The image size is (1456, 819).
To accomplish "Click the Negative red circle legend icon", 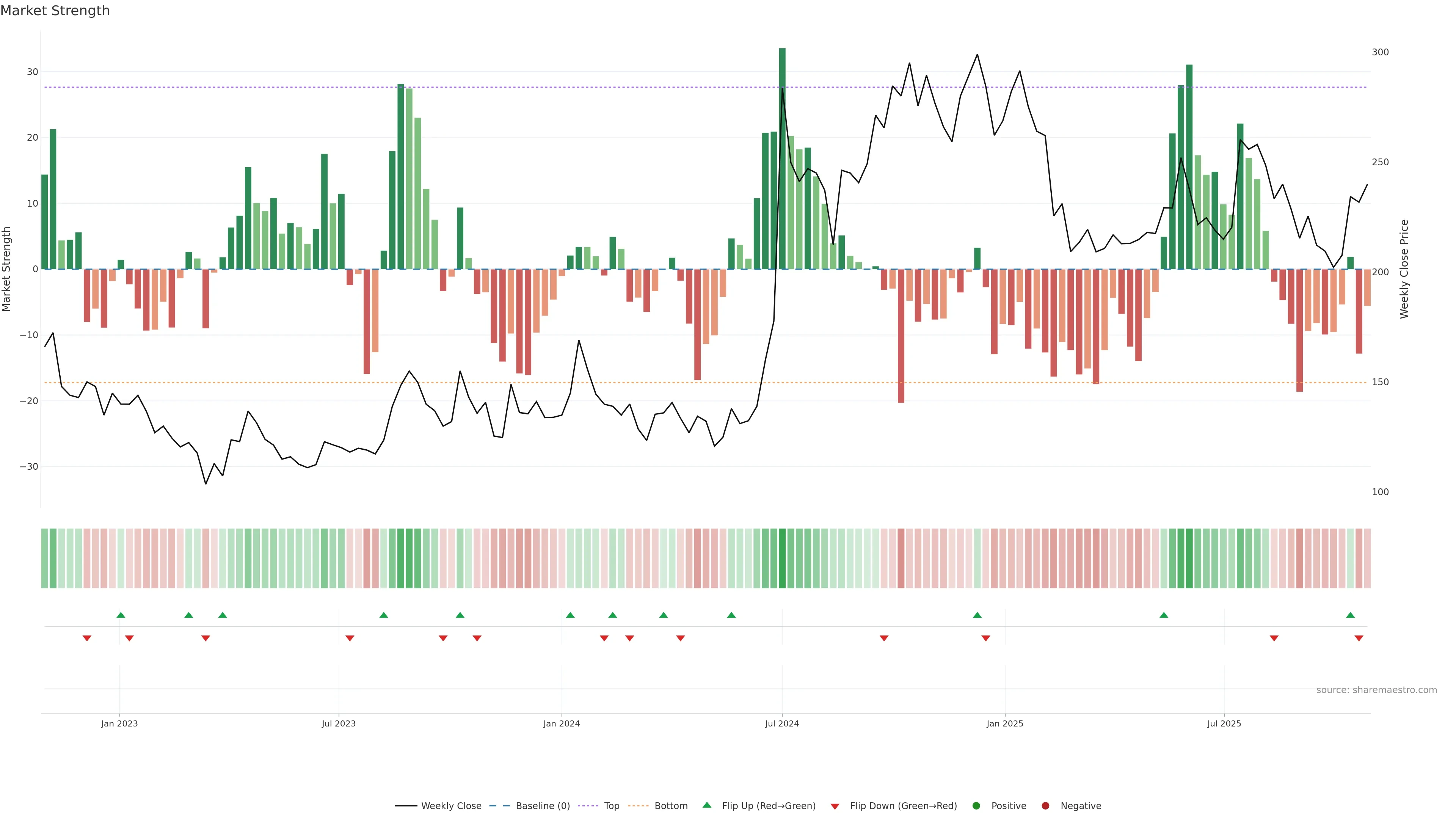I will pyautogui.click(x=1045, y=805).
